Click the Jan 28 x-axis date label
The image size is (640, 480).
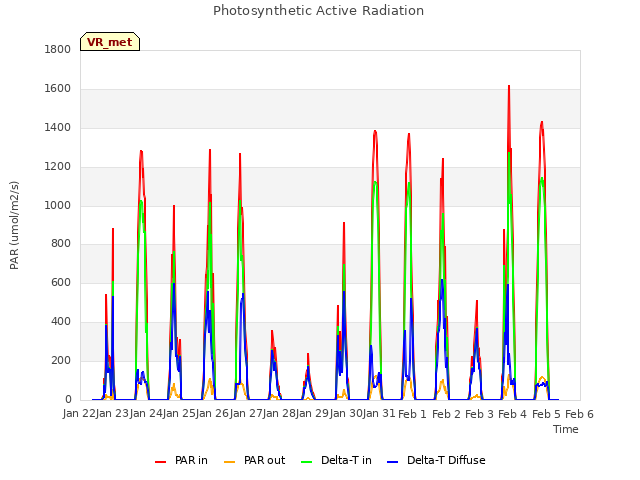click(279, 414)
